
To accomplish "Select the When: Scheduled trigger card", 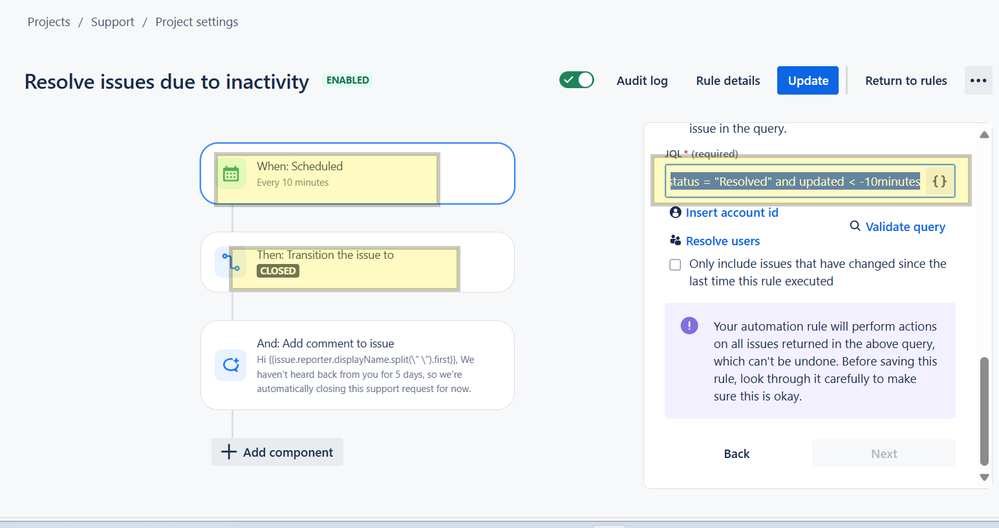I will click(x=357, y=173).
